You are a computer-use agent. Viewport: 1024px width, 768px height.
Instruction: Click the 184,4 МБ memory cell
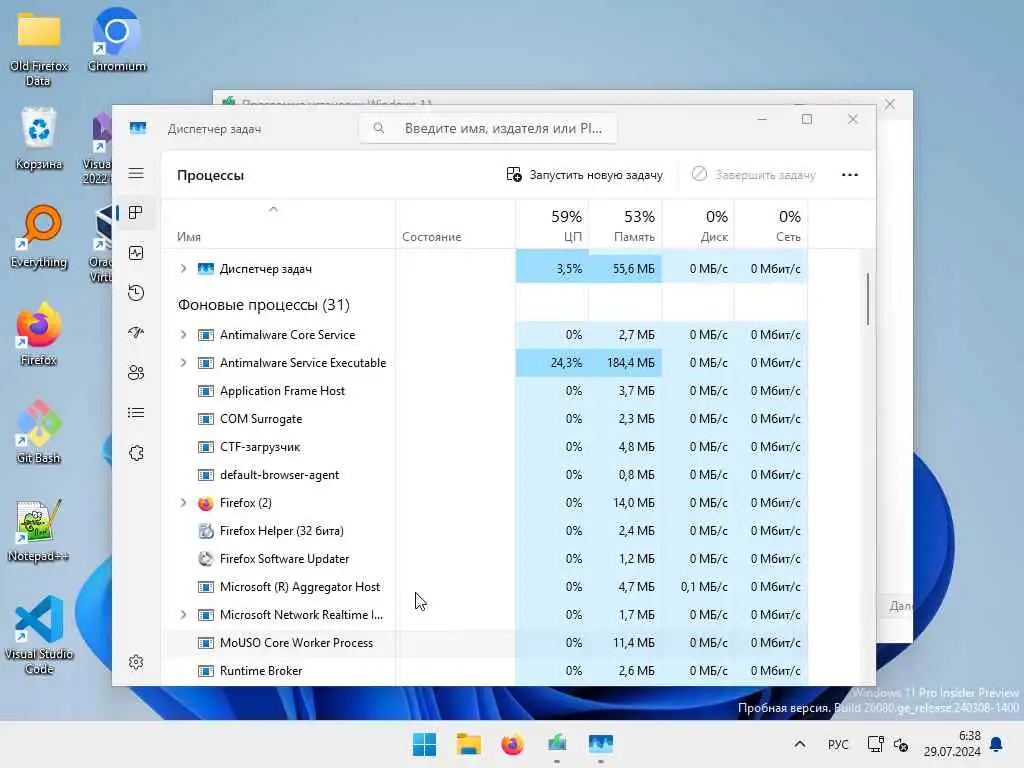625,362
